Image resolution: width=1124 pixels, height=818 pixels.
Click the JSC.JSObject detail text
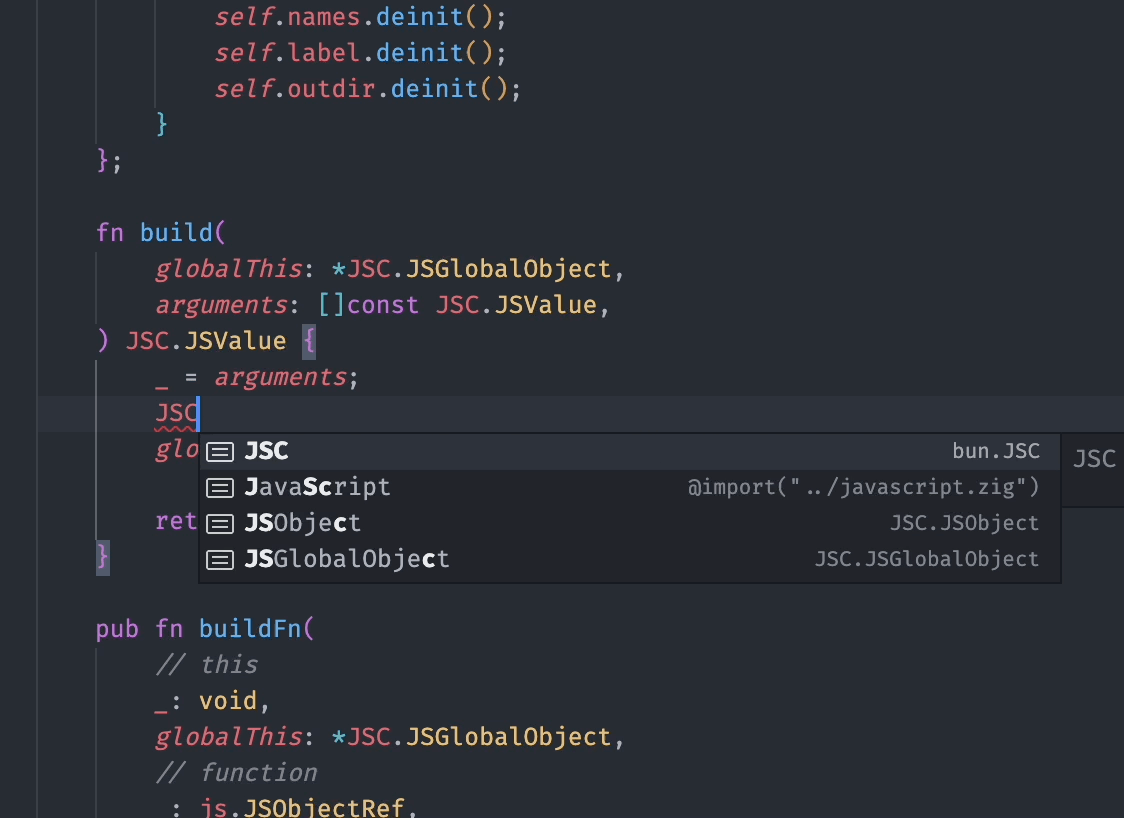tap(965, 523)
